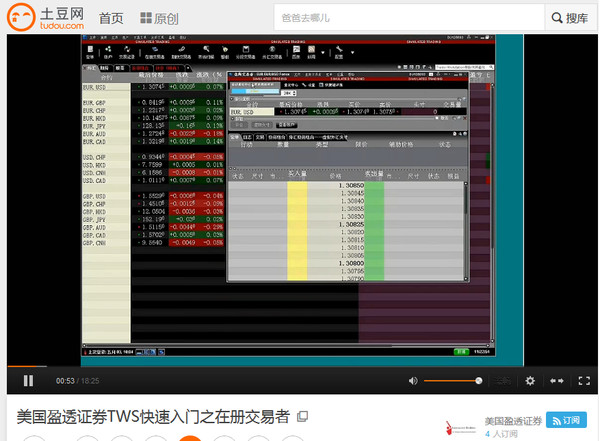The height and width of the screenshot is (441, 600).
Task: Click the 新闻 news toolbar icon
Action: tap(311, 52)
